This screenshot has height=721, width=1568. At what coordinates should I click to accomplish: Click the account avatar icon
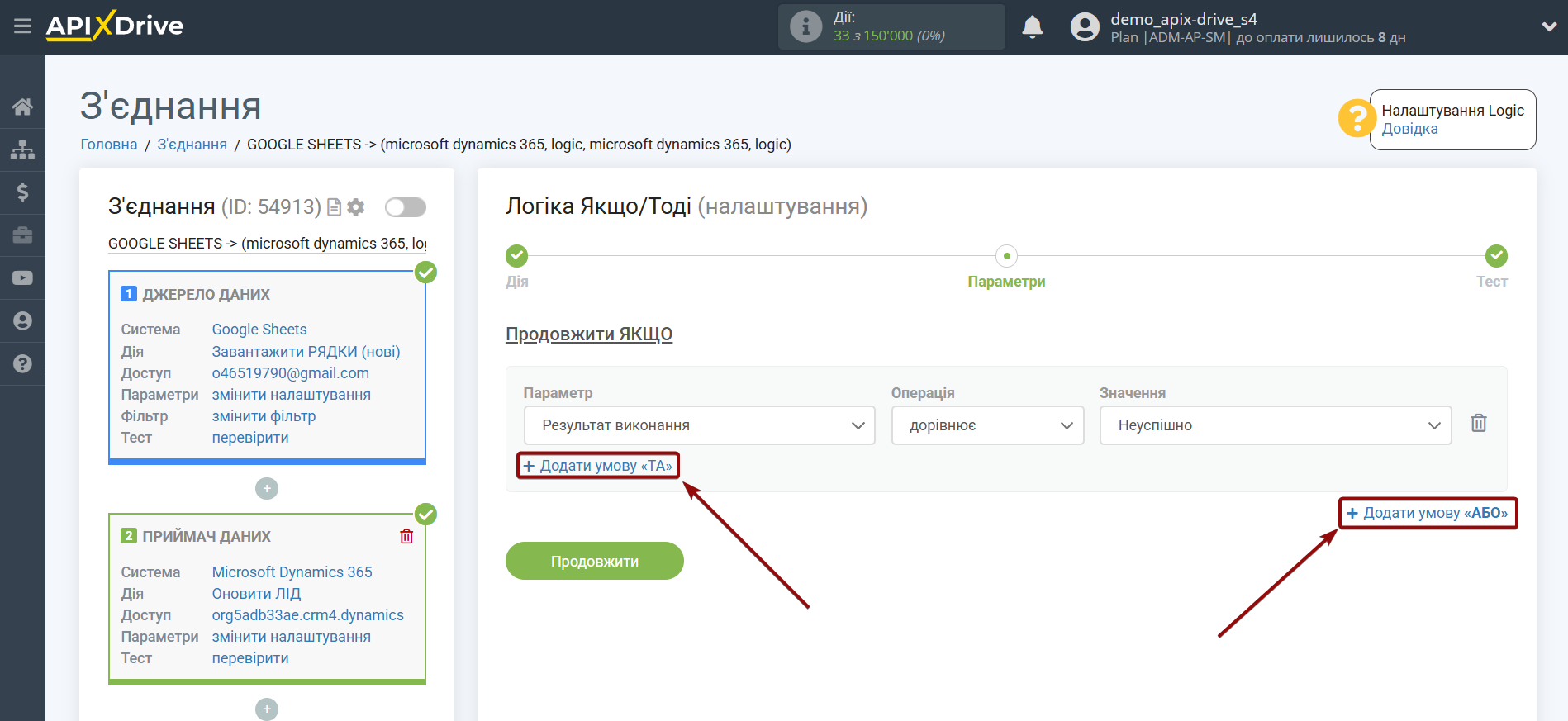point(1085,27)
